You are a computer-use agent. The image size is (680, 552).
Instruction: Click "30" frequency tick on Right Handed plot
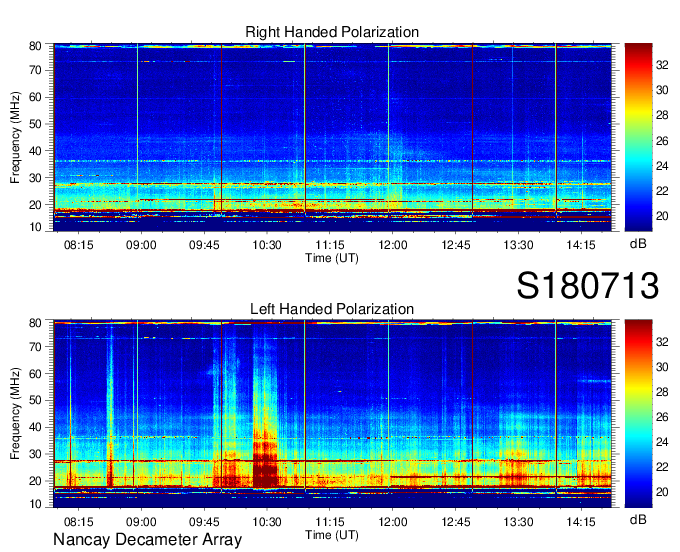[35, 178]
